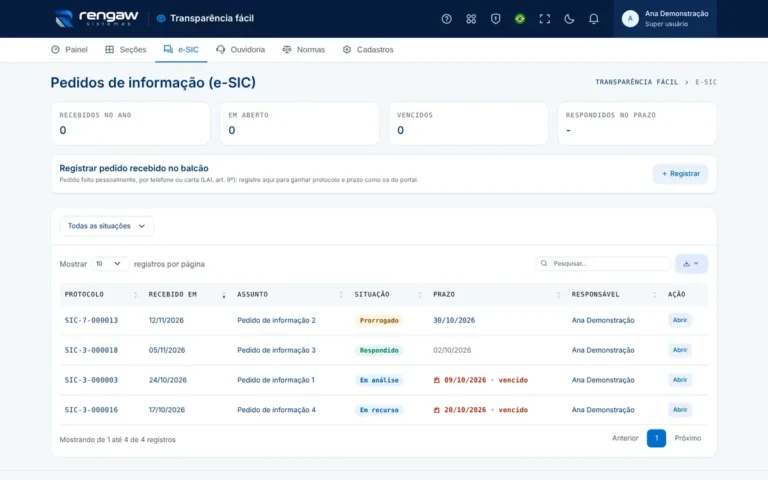Click the Recebidos no ano card
Viewport: 768px width, 480px height.
coord(130,123)
